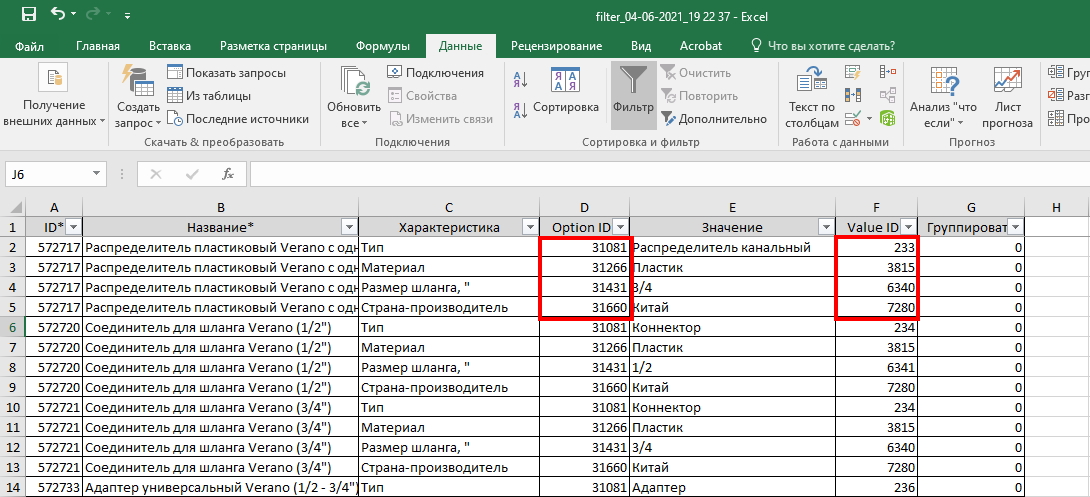Expand filter arrow on Value ID column

[907, 227]
